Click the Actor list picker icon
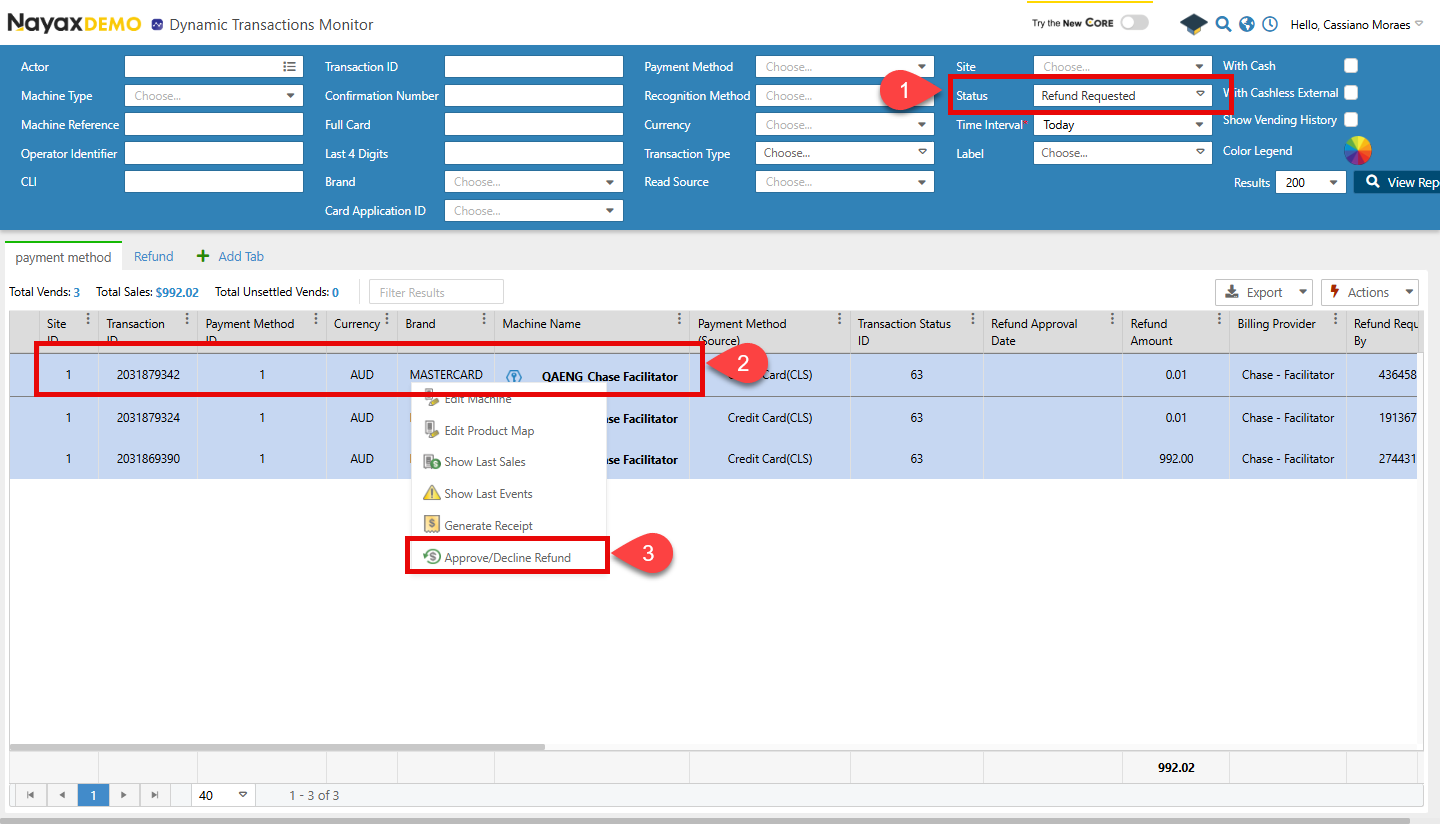1440x824 pixels. point(289,66)
